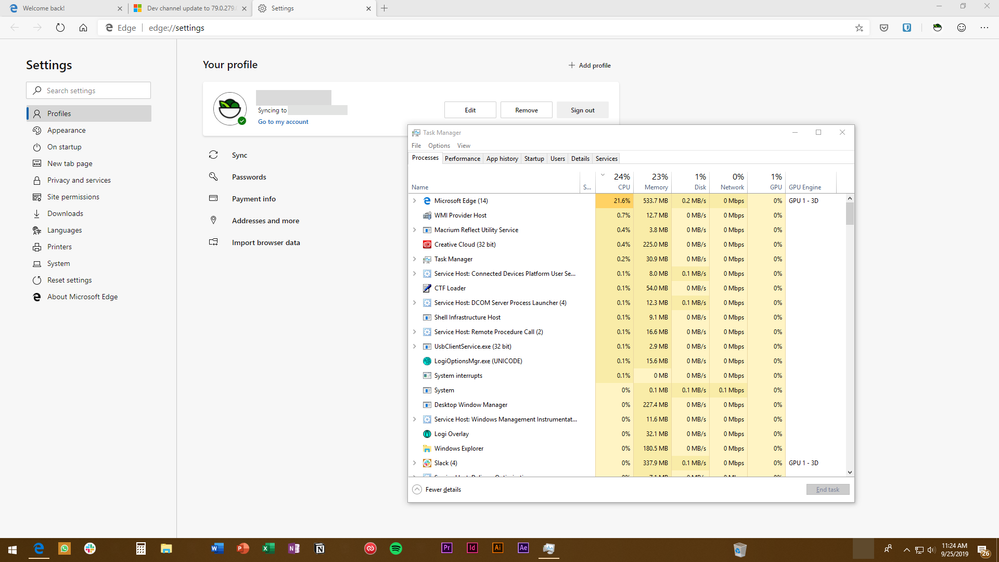Expand Service Host: Windows Management Instrumentation row
The height and width of the screenshot is (562, 999).
click(x=415, y=419)
